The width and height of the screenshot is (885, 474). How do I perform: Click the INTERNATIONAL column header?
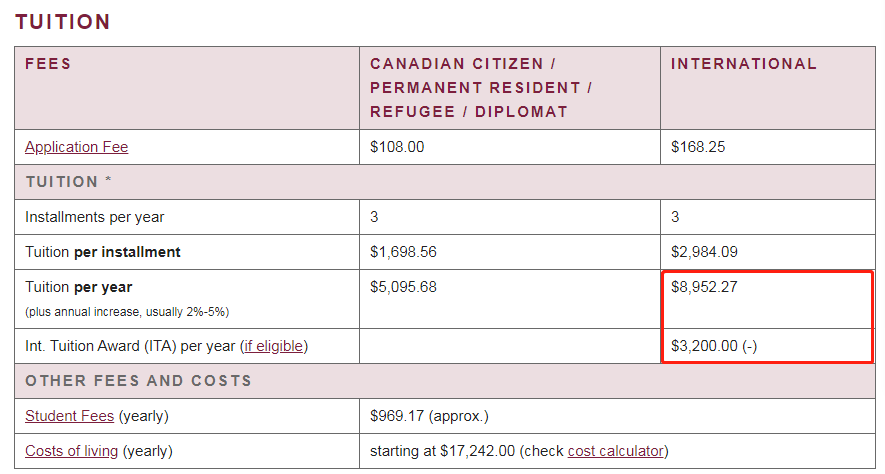pos(743,64)
